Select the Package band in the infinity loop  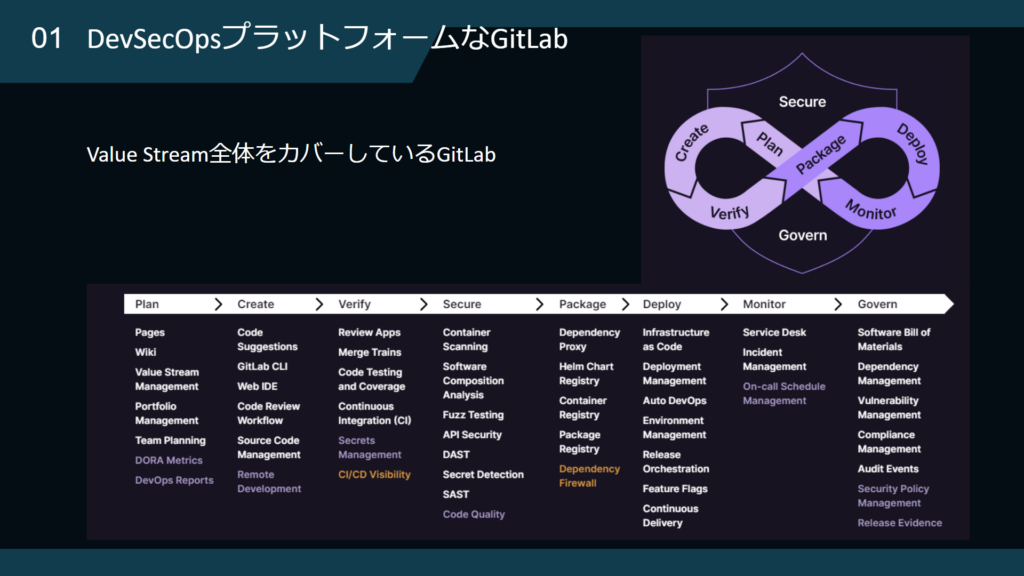pos(821,154)
